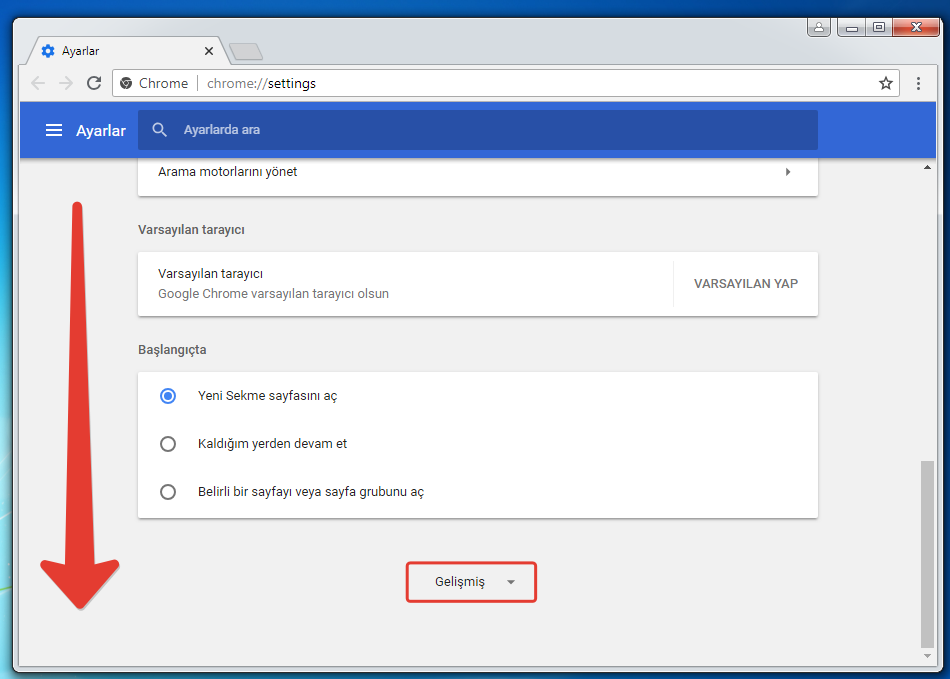Viewport: 950px width, 679px height.
Task: Reload the settings page
Action: coord(94,83)
